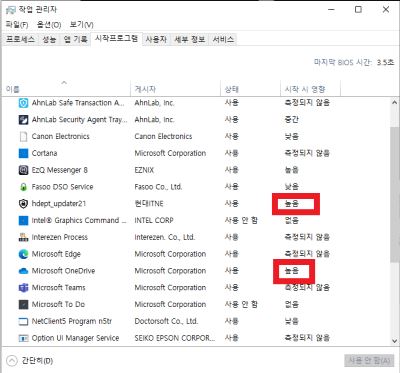Click the NetClient5 Program n5tr icon
This screenshot has width=400, height=373.
point(23,321)
